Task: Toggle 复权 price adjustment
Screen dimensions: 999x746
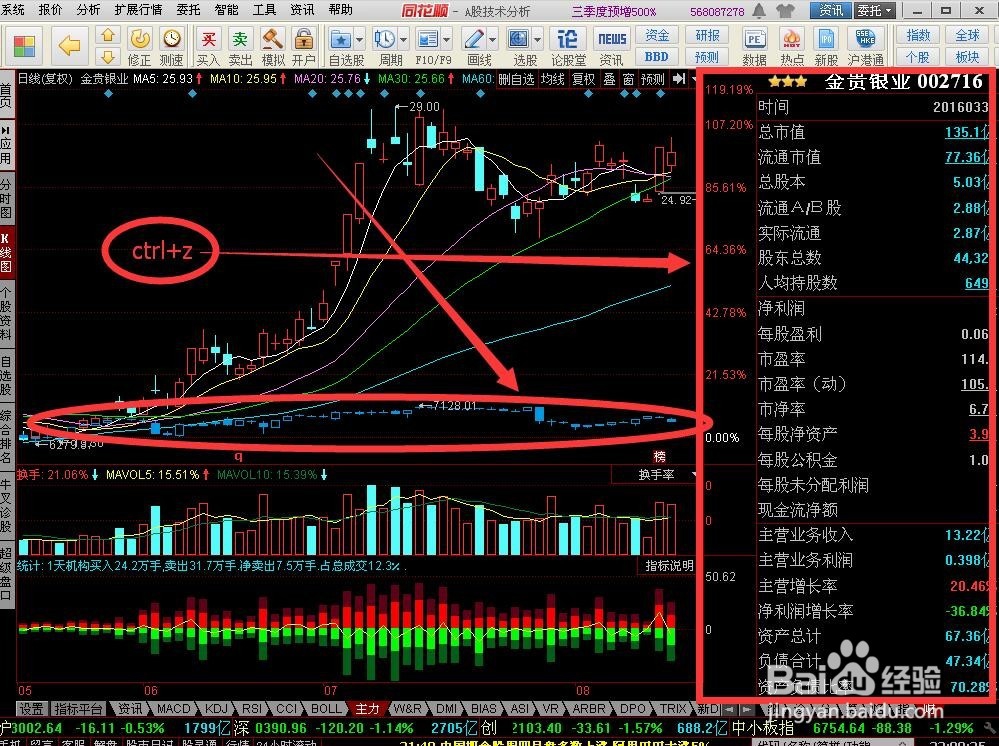Action: click(x=584, y=79)
